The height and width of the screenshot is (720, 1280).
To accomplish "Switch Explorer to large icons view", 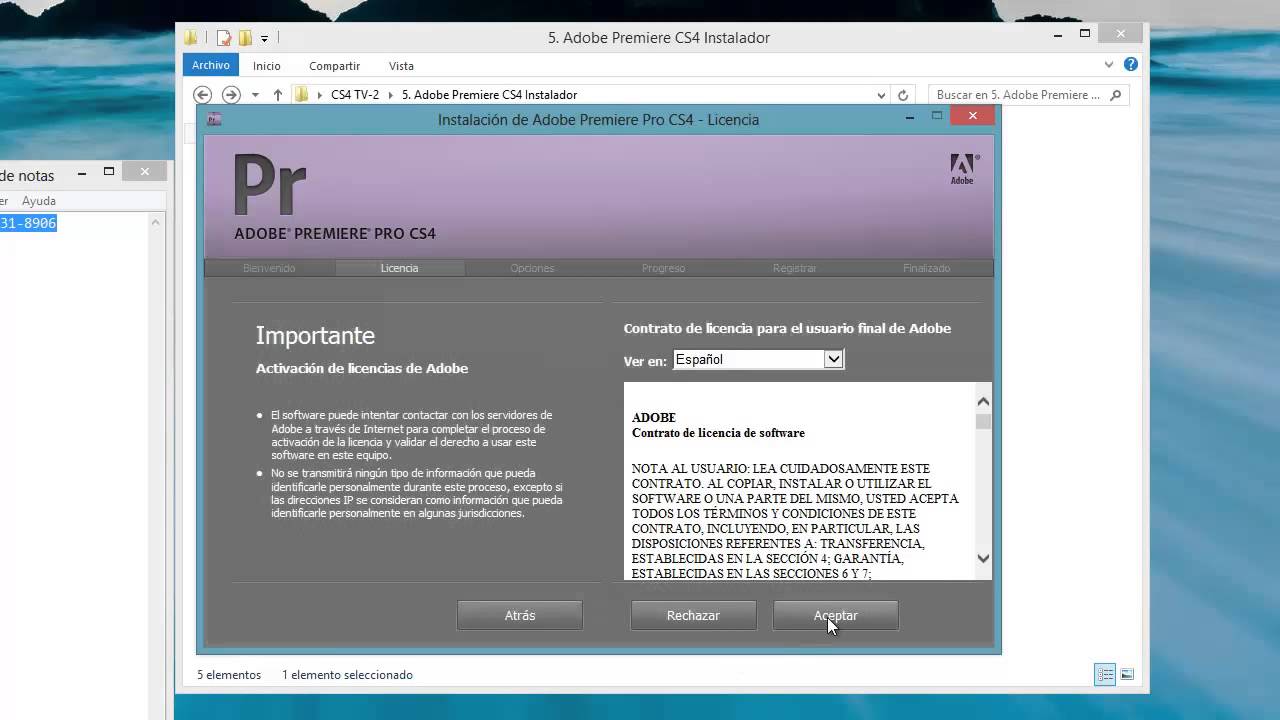I will point(1127,675).
